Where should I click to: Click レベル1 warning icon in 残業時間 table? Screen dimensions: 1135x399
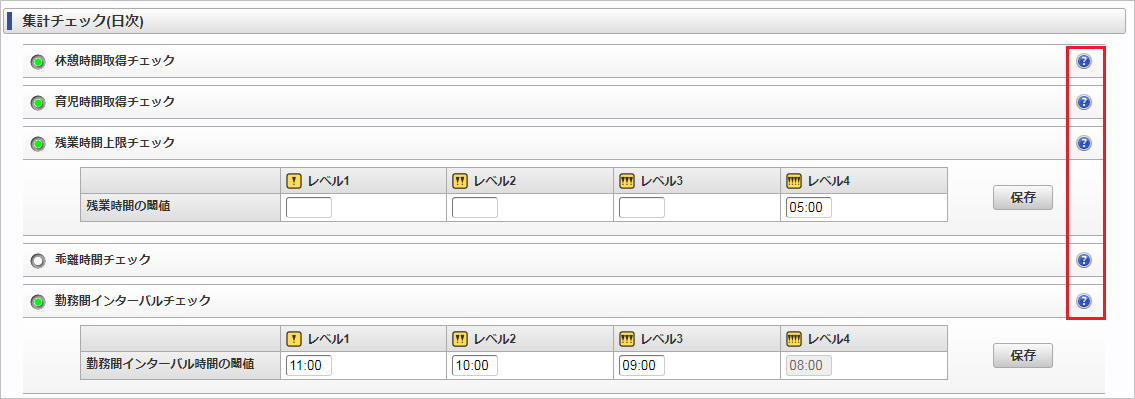pos(294,180)
